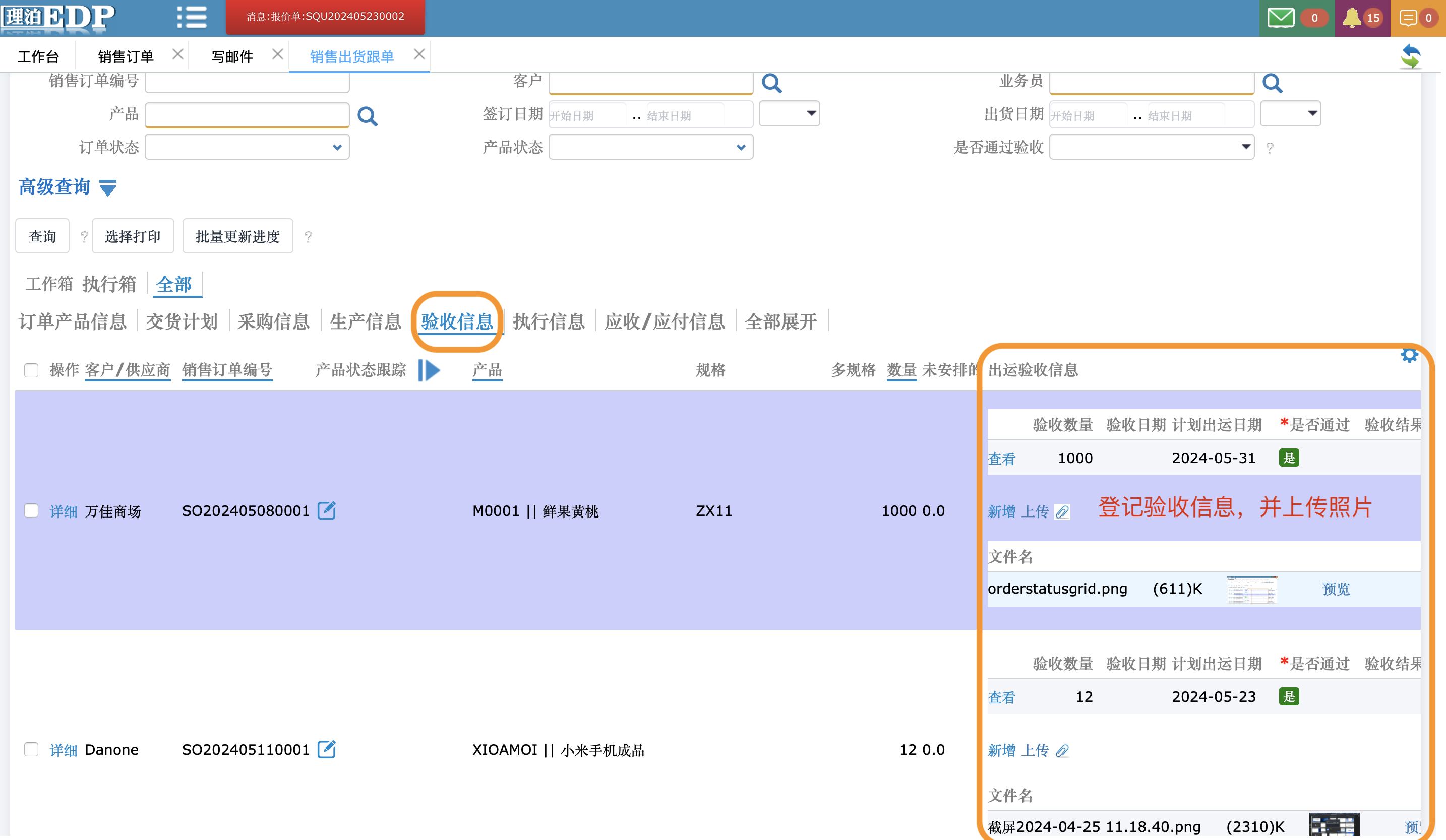Click the mail envelope icon

coord(1280,18)
